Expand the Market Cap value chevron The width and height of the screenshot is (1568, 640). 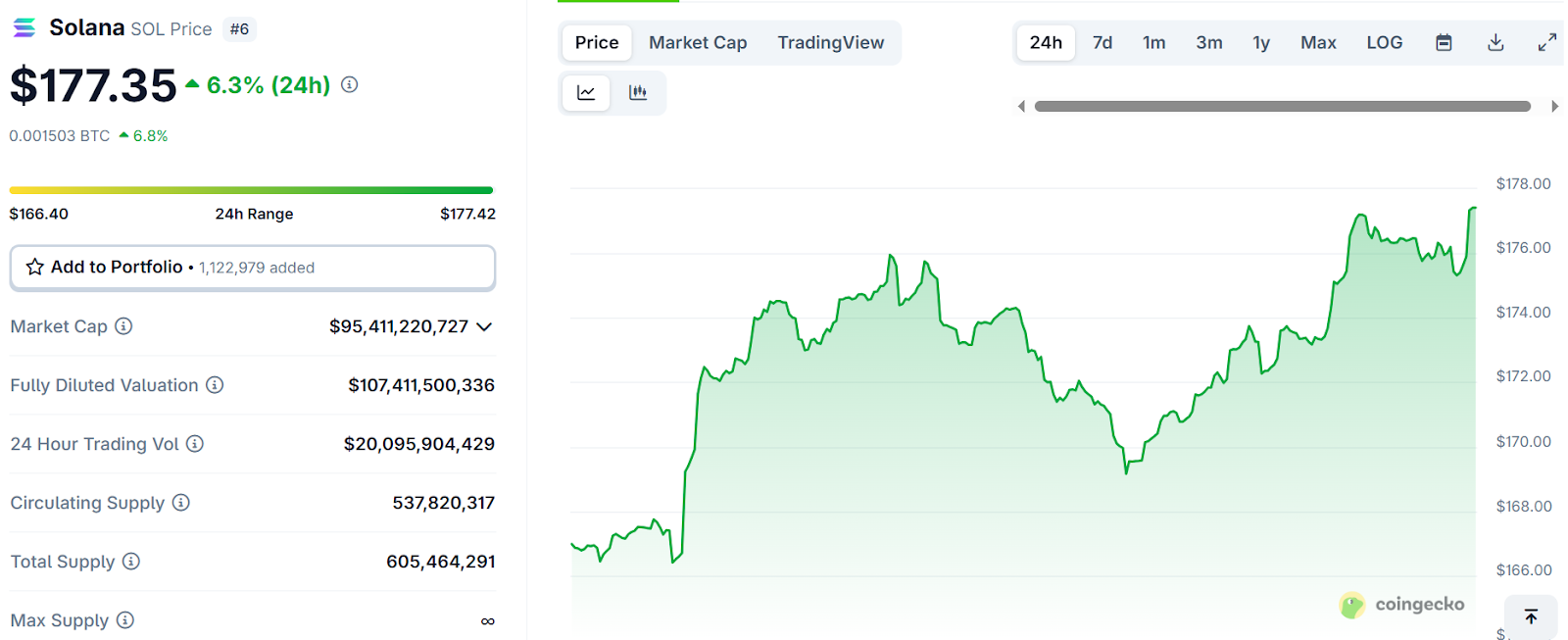(x=484, y=326)
